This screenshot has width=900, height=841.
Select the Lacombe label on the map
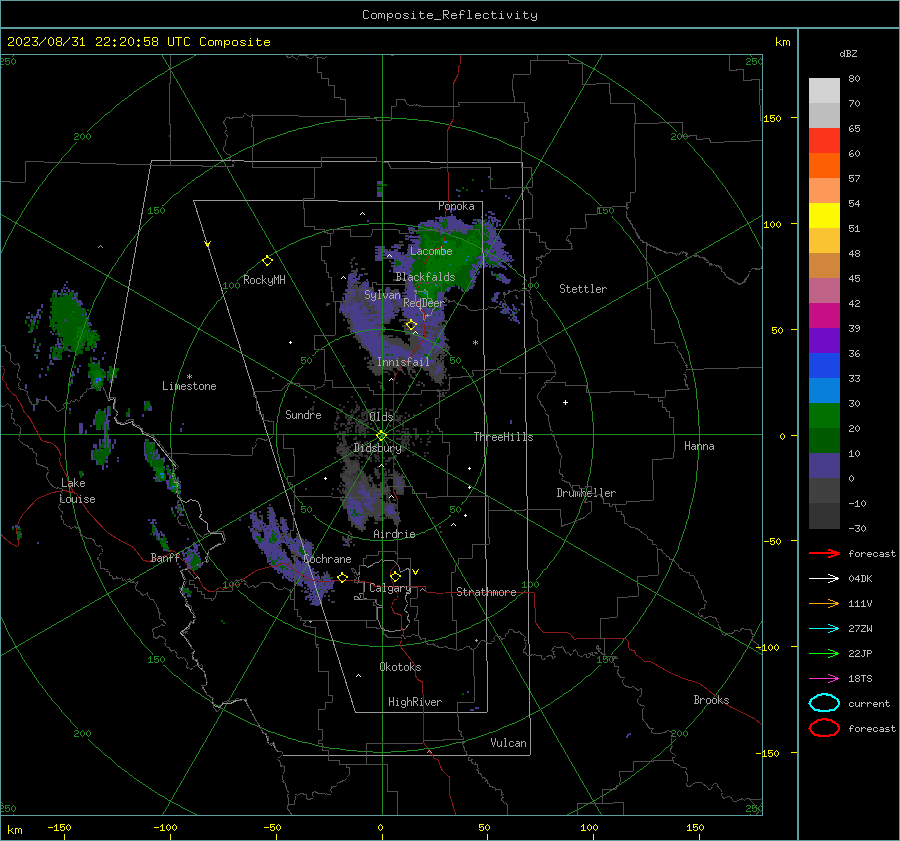(x=431, y=251)
